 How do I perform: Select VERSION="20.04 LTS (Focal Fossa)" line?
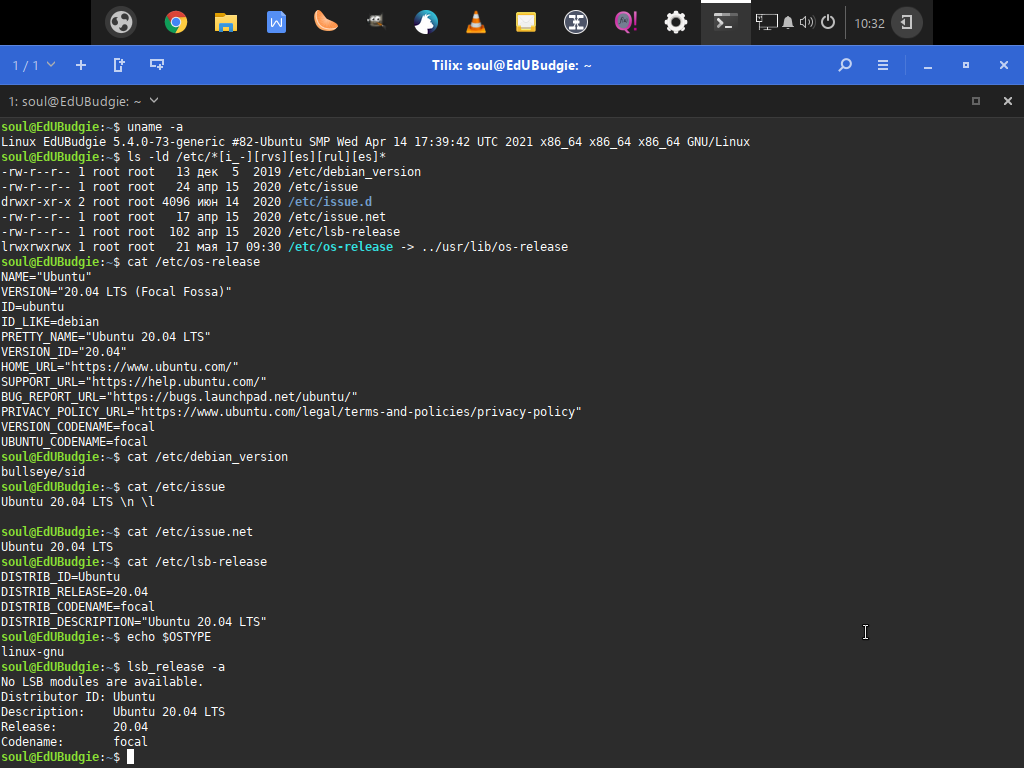[x=116, y=292]
